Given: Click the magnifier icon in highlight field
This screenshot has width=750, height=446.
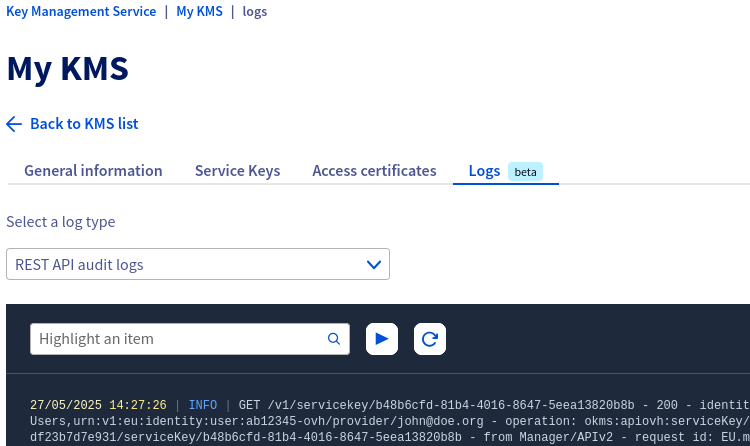Looking at the screenshot, I should click(334, 339).
